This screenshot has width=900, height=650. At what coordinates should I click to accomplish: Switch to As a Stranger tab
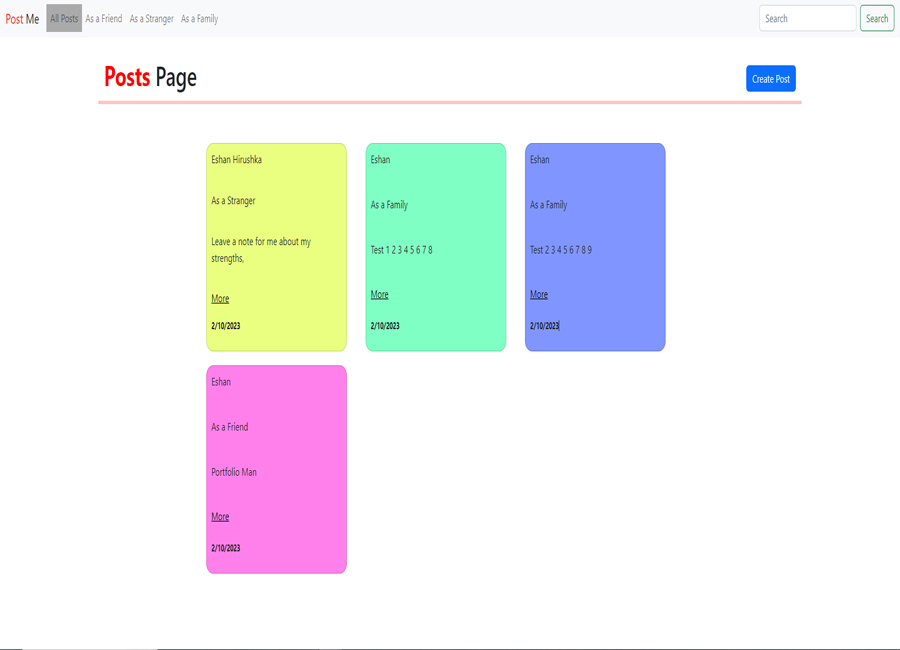[x=152, y=18]
